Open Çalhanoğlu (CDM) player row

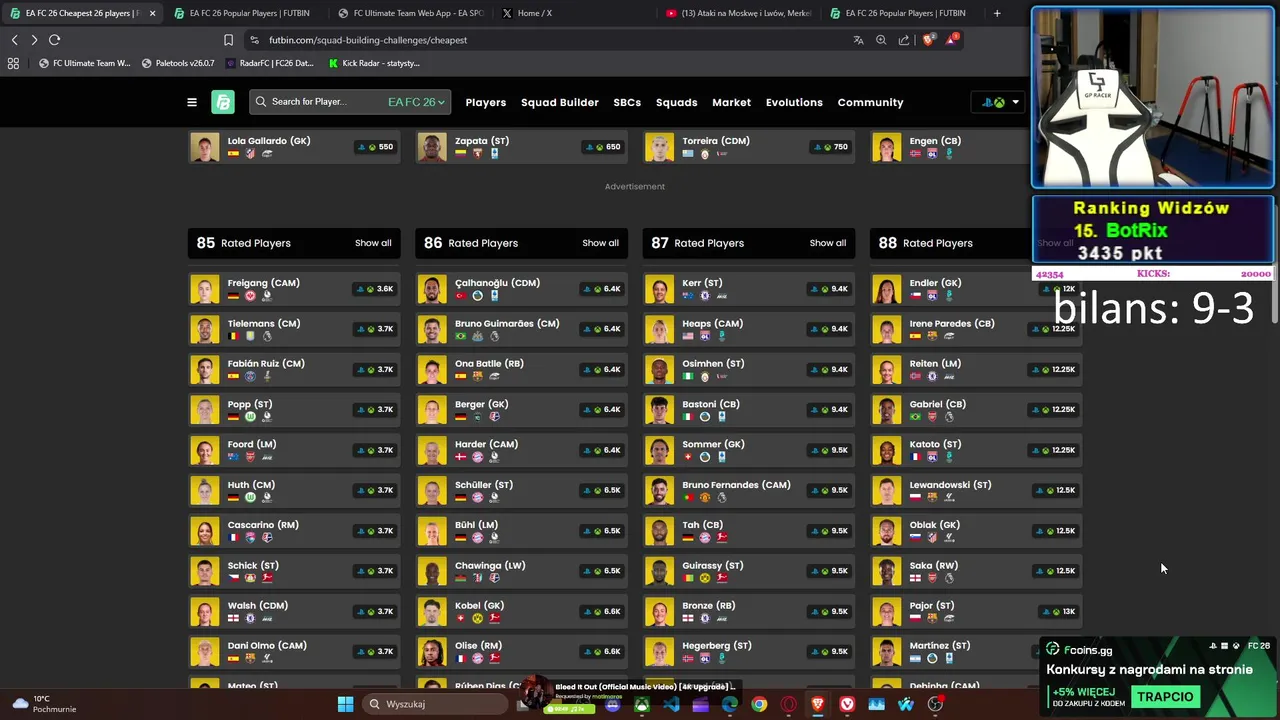(x=521, y=289)
